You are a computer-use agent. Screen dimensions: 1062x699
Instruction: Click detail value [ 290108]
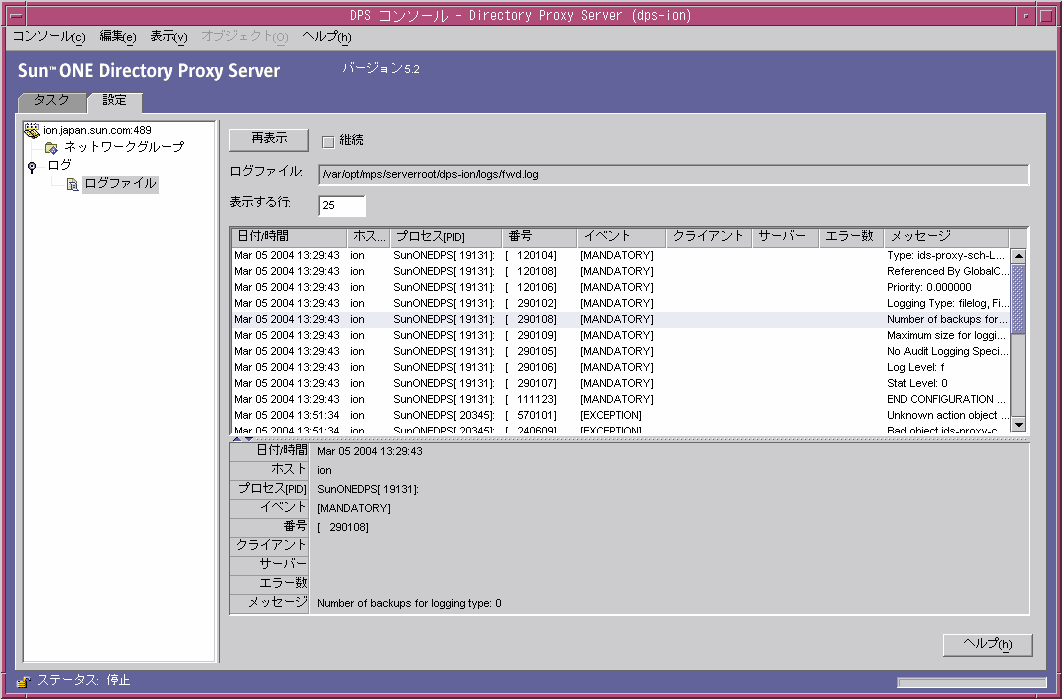(x=343, y=528)
